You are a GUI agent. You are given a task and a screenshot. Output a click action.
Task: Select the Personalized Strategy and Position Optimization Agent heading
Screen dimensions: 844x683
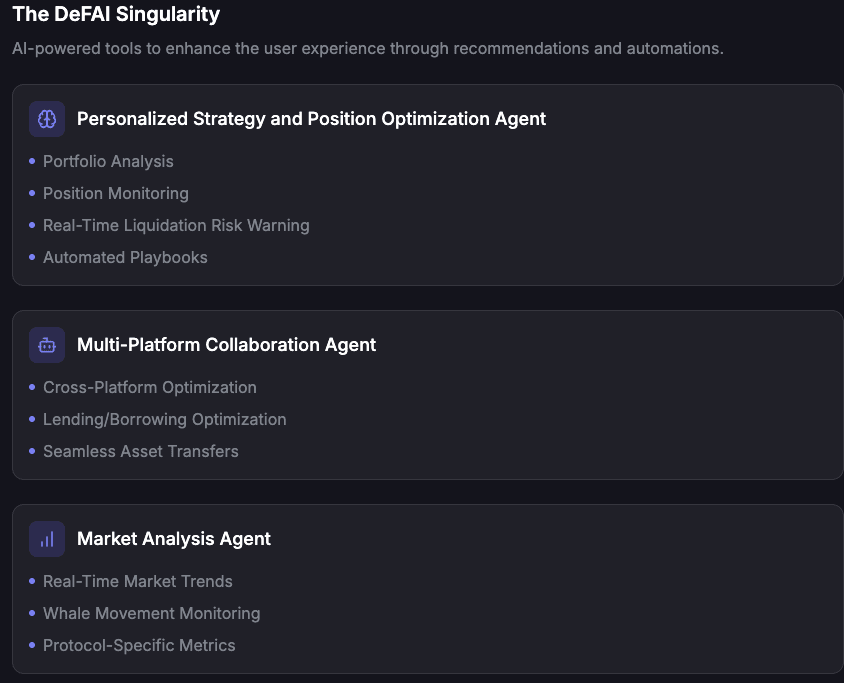tap(311, 119)
